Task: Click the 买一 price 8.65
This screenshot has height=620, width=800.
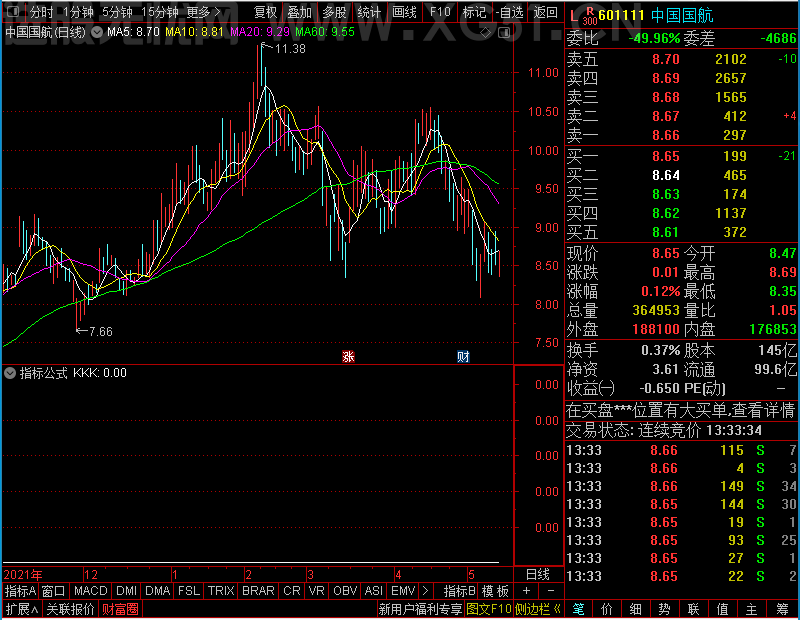Action: click(666, 156)
